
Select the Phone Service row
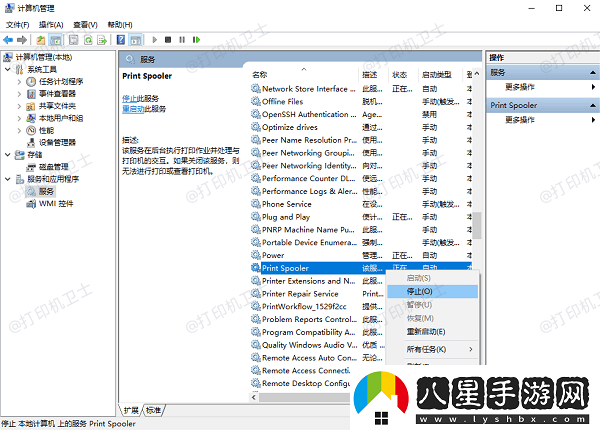tap(361, 204)
